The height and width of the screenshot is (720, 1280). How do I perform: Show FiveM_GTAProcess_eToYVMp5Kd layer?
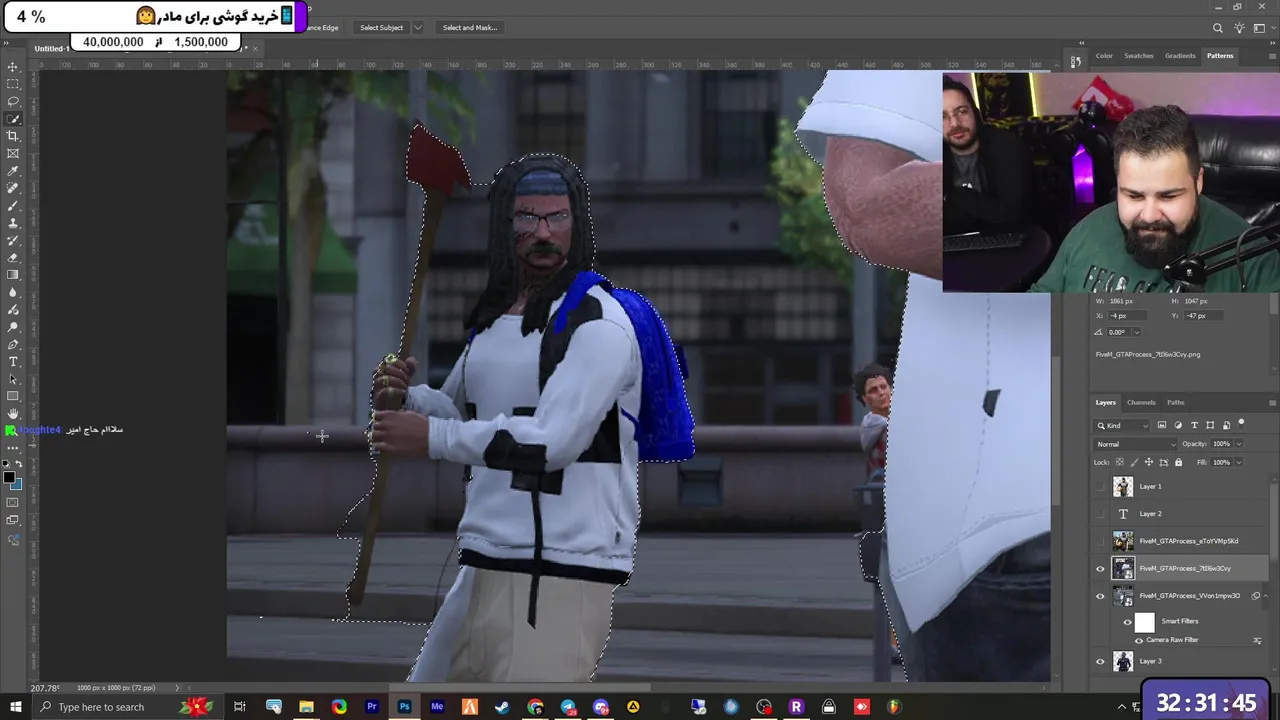1101,541
